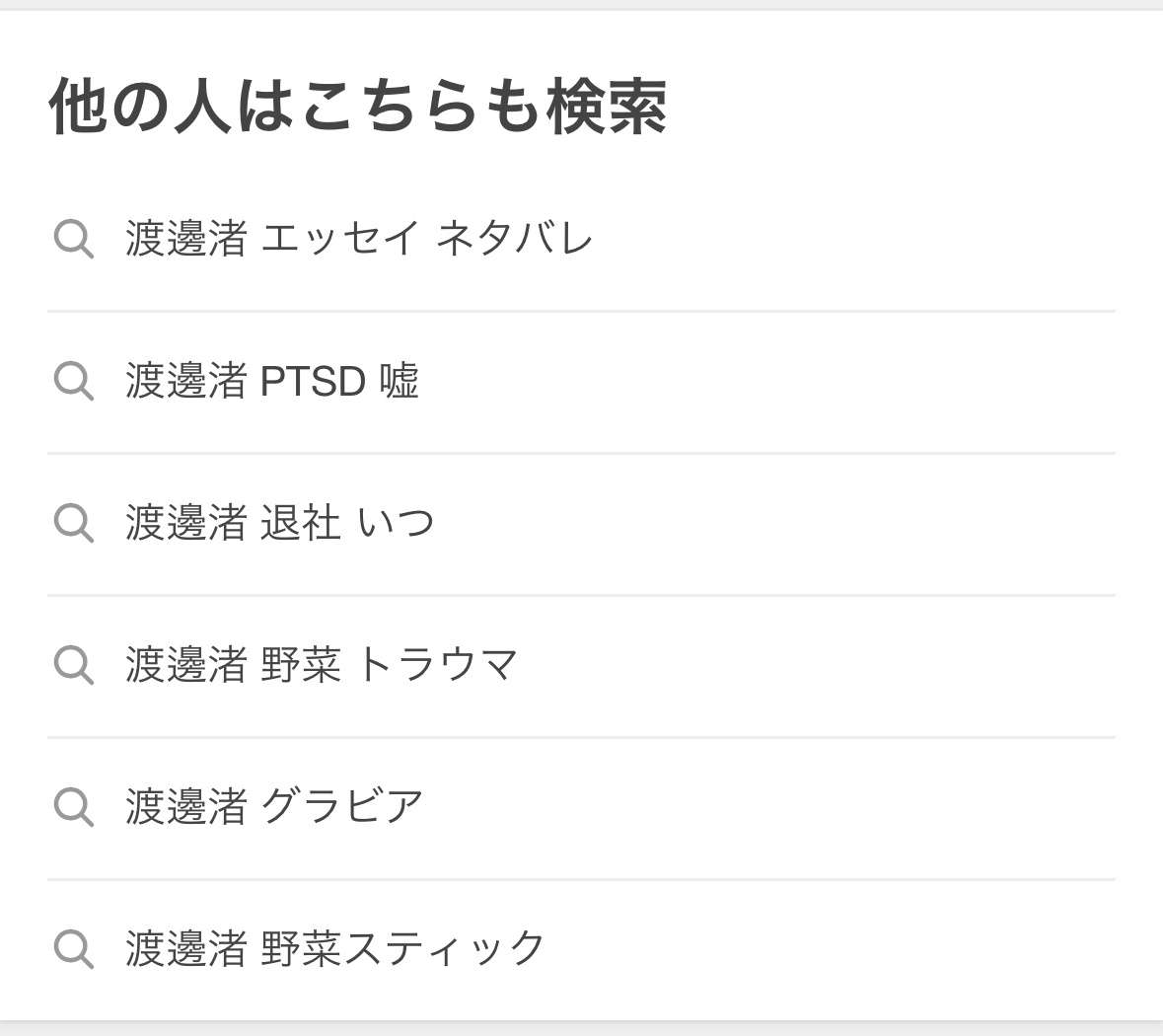Click search icon next to 渡邊渚 PTSD 嘘
Screen dimensions: 1163x1036
point(73,381)
